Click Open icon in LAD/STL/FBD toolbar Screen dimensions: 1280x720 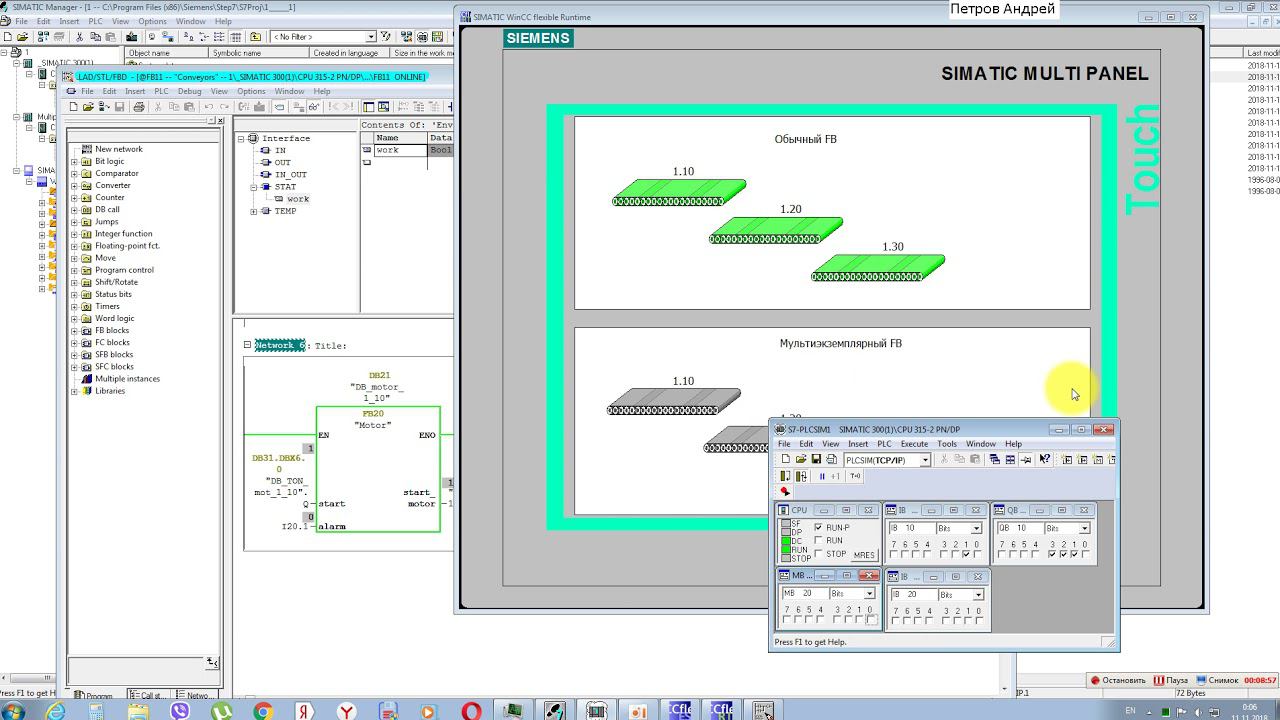[88, 107]
